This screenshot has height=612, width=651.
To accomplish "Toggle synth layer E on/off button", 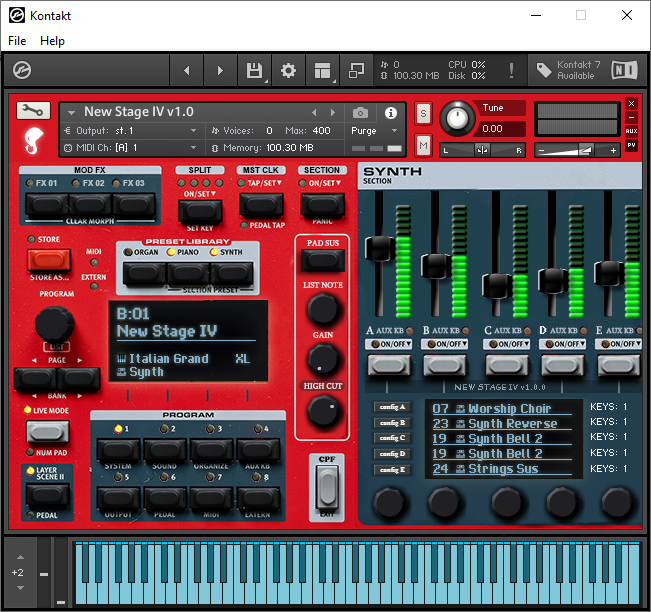I will pyautogui.click(x=619, y=366).
